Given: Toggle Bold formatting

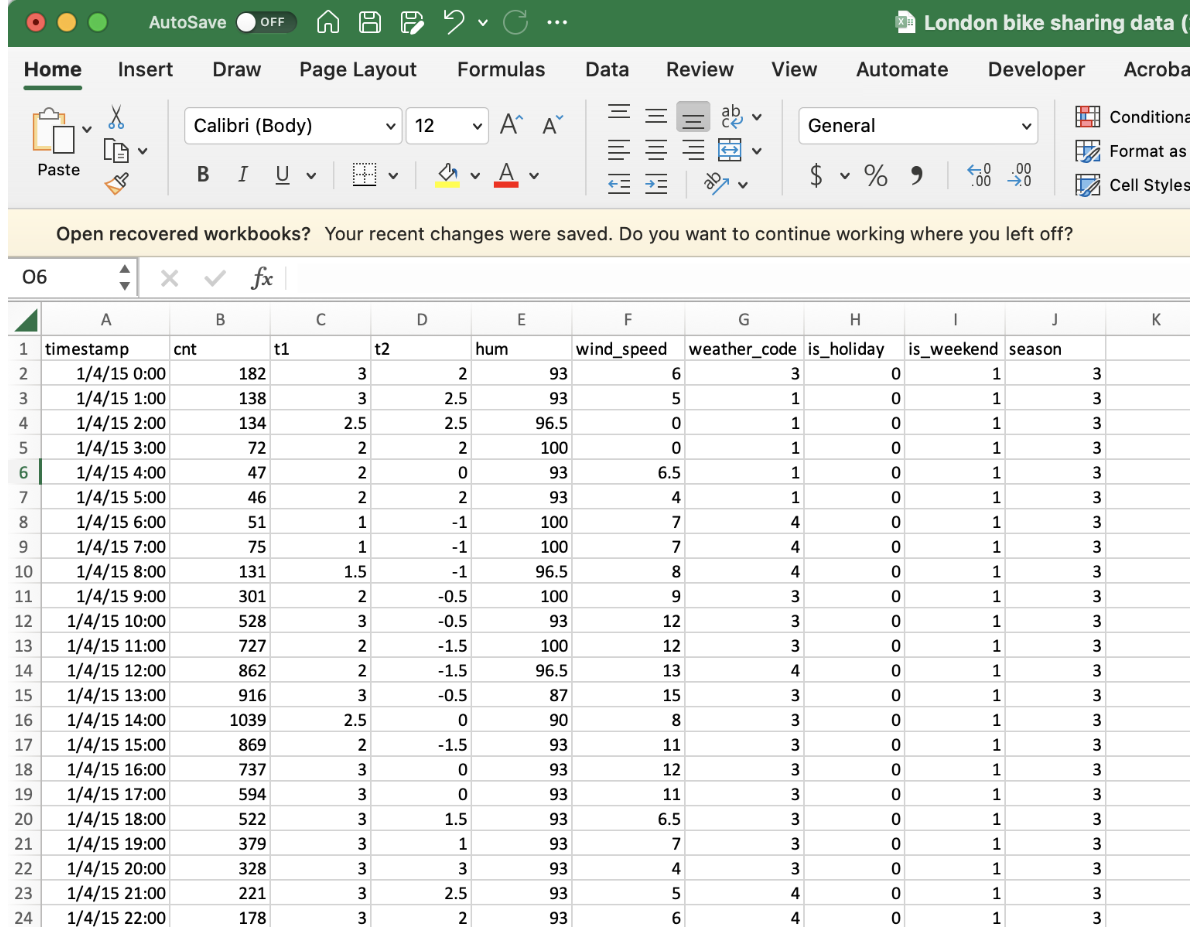Looking at the screenshot, I should (203, 175).
